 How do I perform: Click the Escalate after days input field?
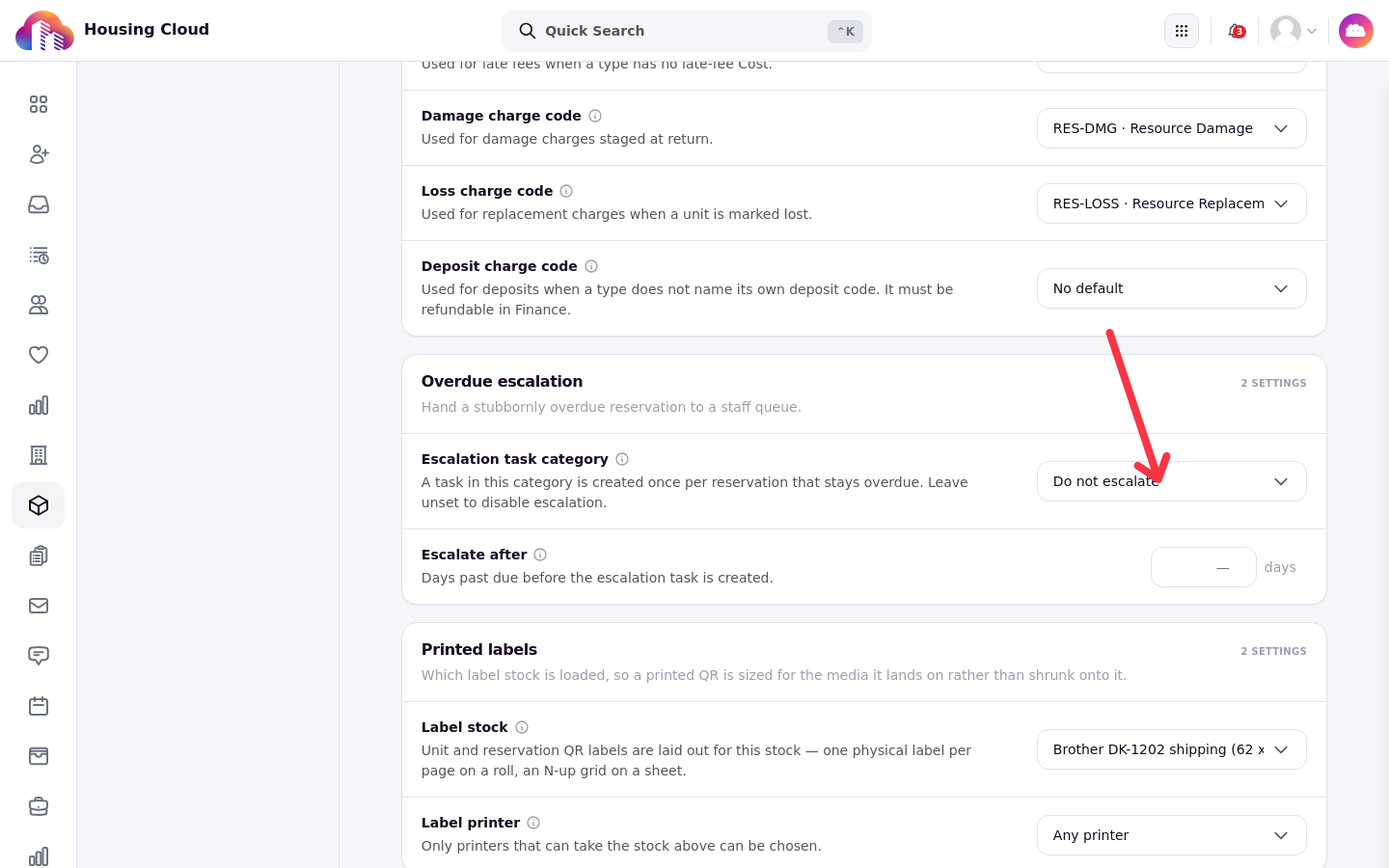[1204, 567]
